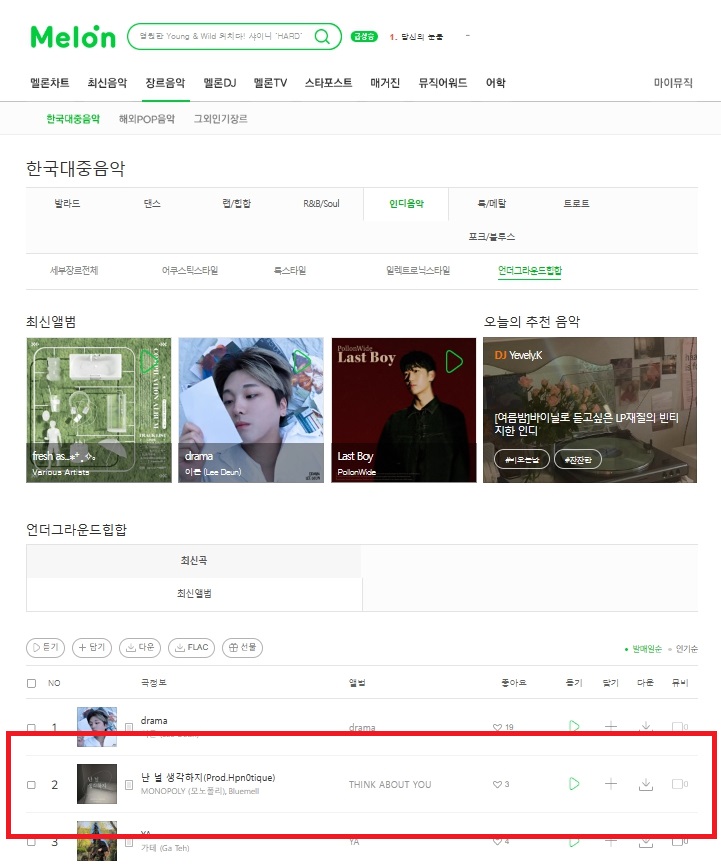This screenshot has height=865, width=721.
Task: Play the drama album by Lee Deun
Action: (301, 361)
